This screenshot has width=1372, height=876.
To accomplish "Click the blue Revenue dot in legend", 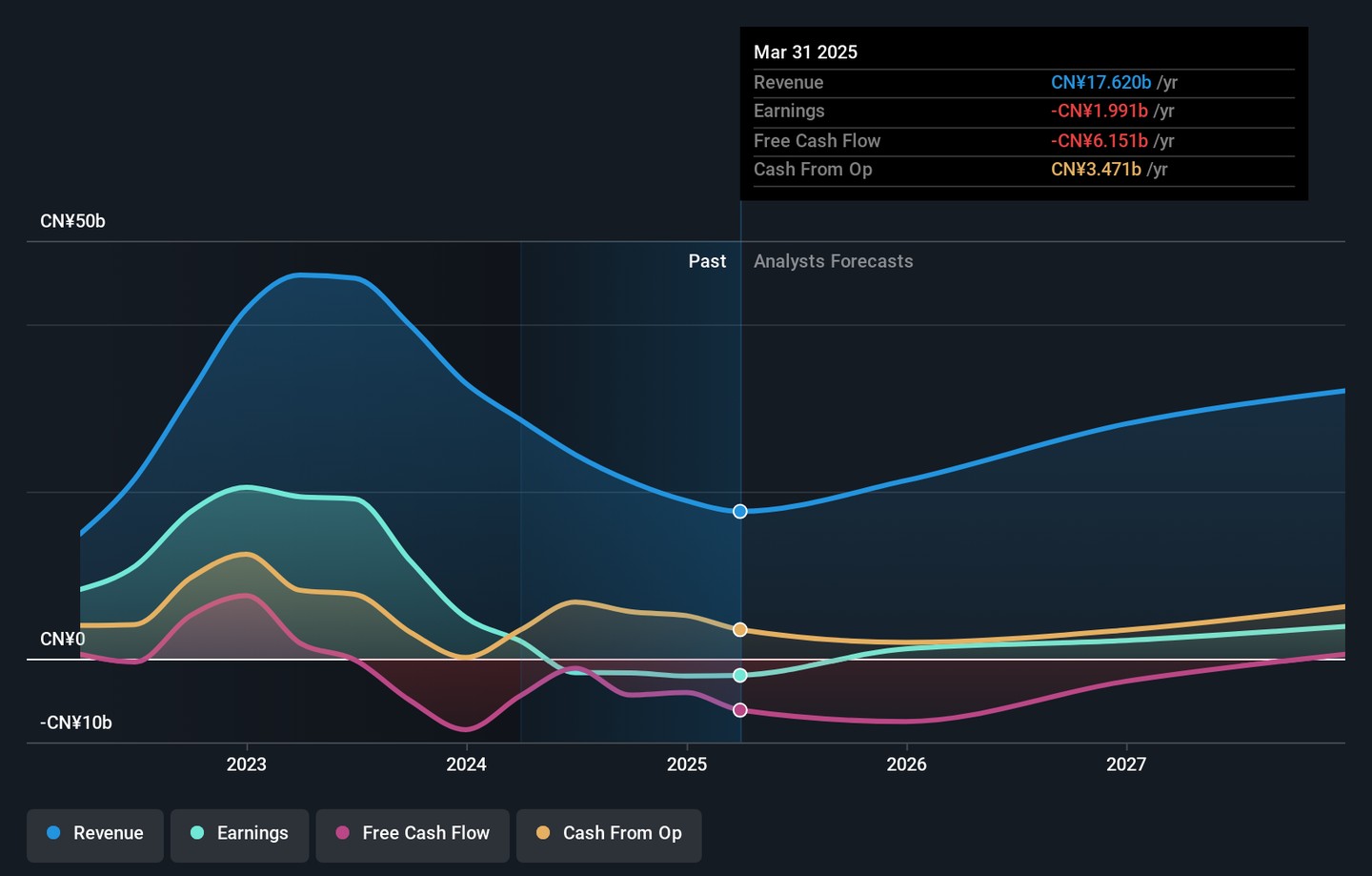I will click(53, 833).
